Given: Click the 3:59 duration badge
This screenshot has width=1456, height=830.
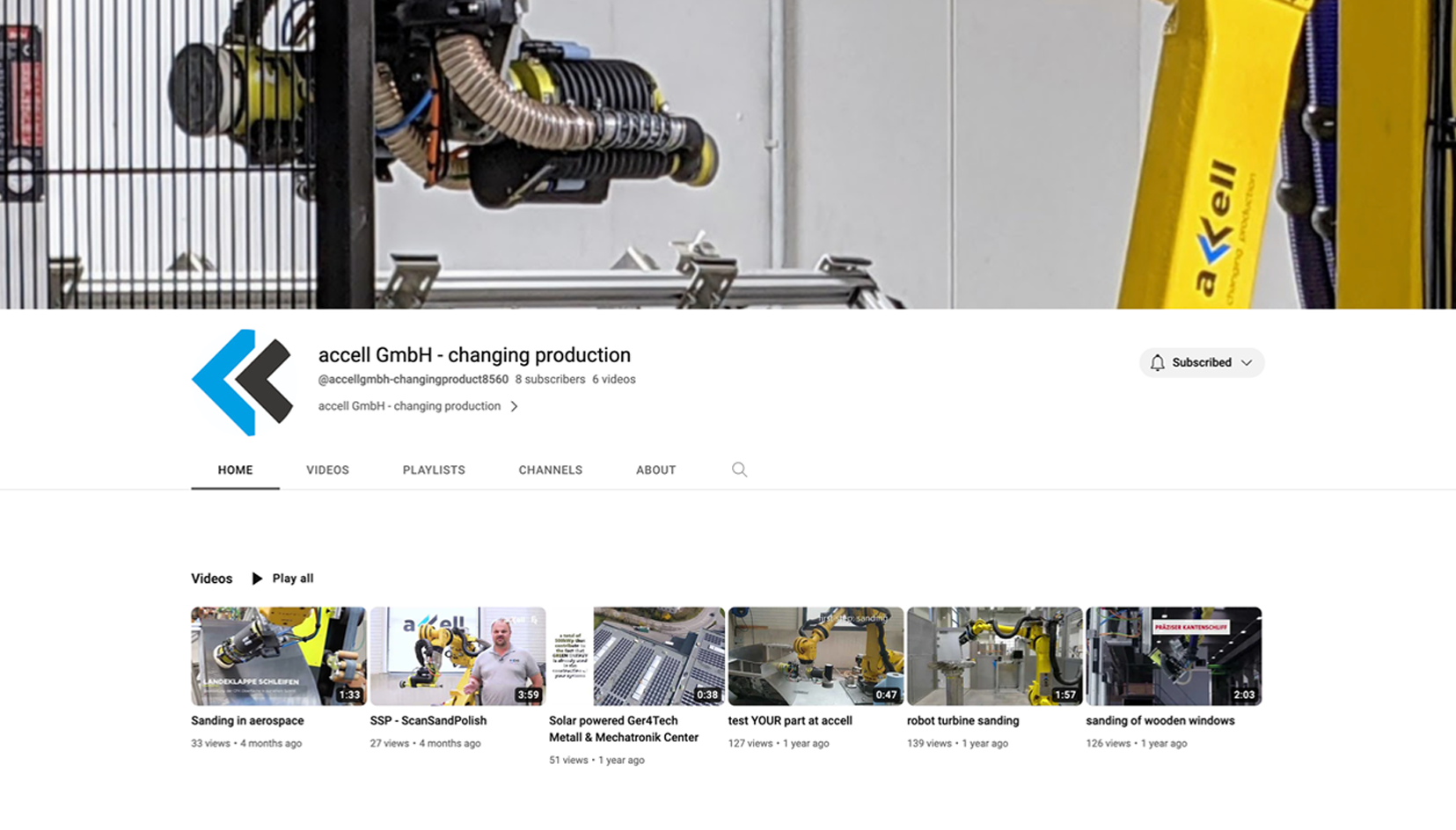Looking at the screenshot, I should [x=528, y=695].
